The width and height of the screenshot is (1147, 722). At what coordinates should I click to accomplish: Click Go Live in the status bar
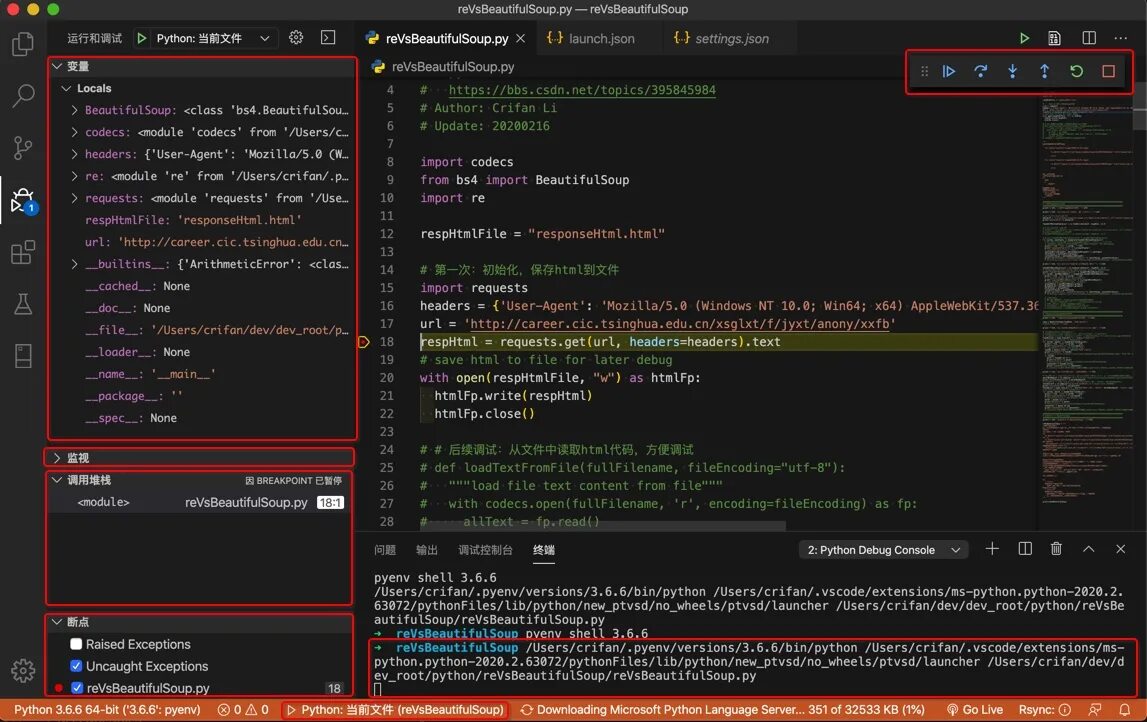pos(974,710)
